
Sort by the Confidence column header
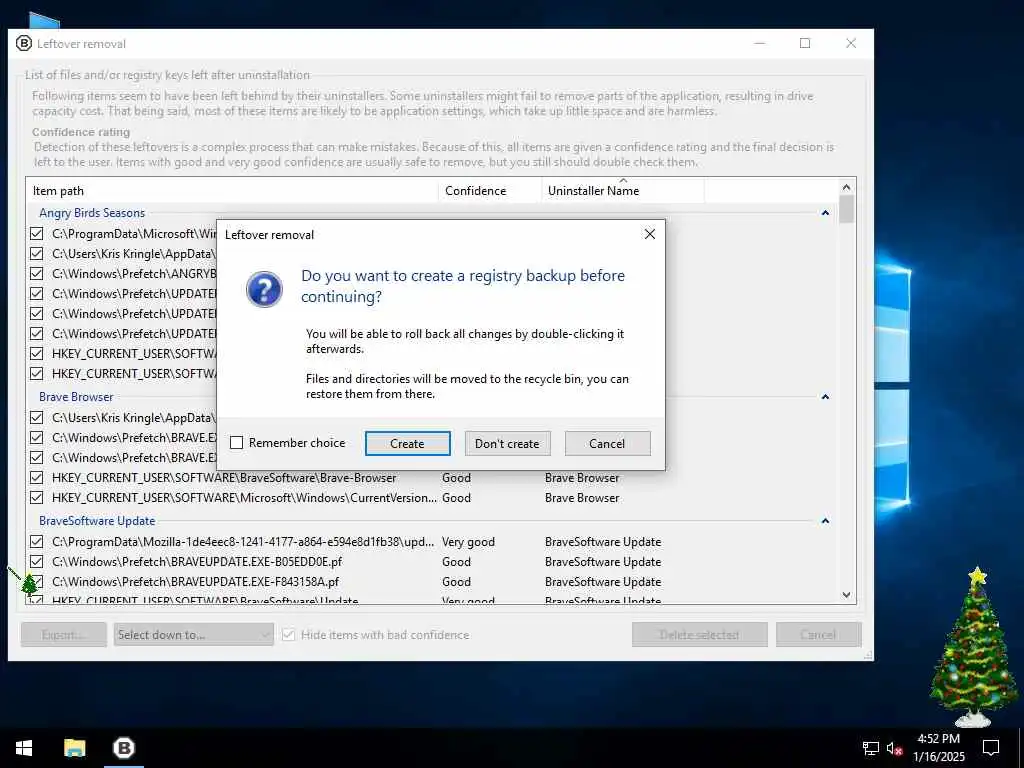(x=490, y=191)
